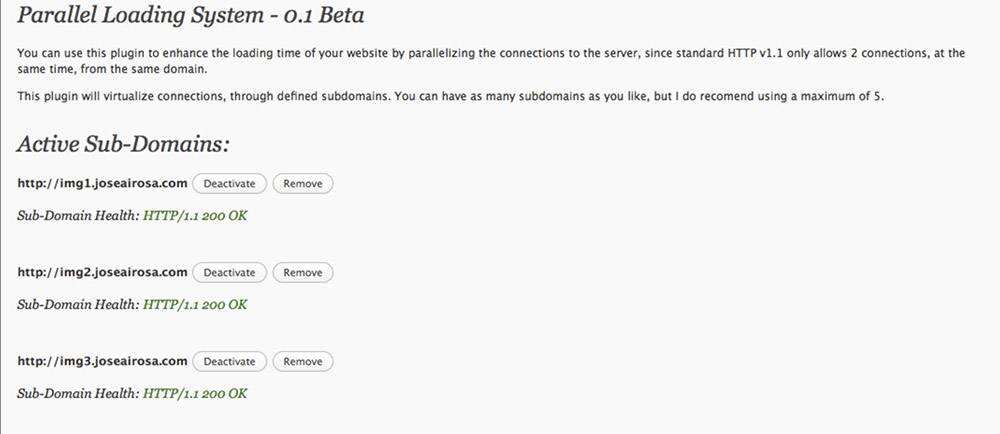Click the http://img1.joseairosa.com URL text
The height and width of the screenshot is (434, 1000).
click(103, 183)
